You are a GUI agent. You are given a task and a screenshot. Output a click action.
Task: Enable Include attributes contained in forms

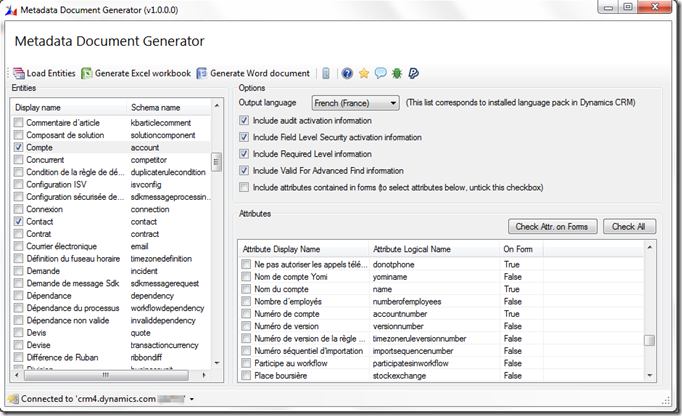tap(245, 186)
